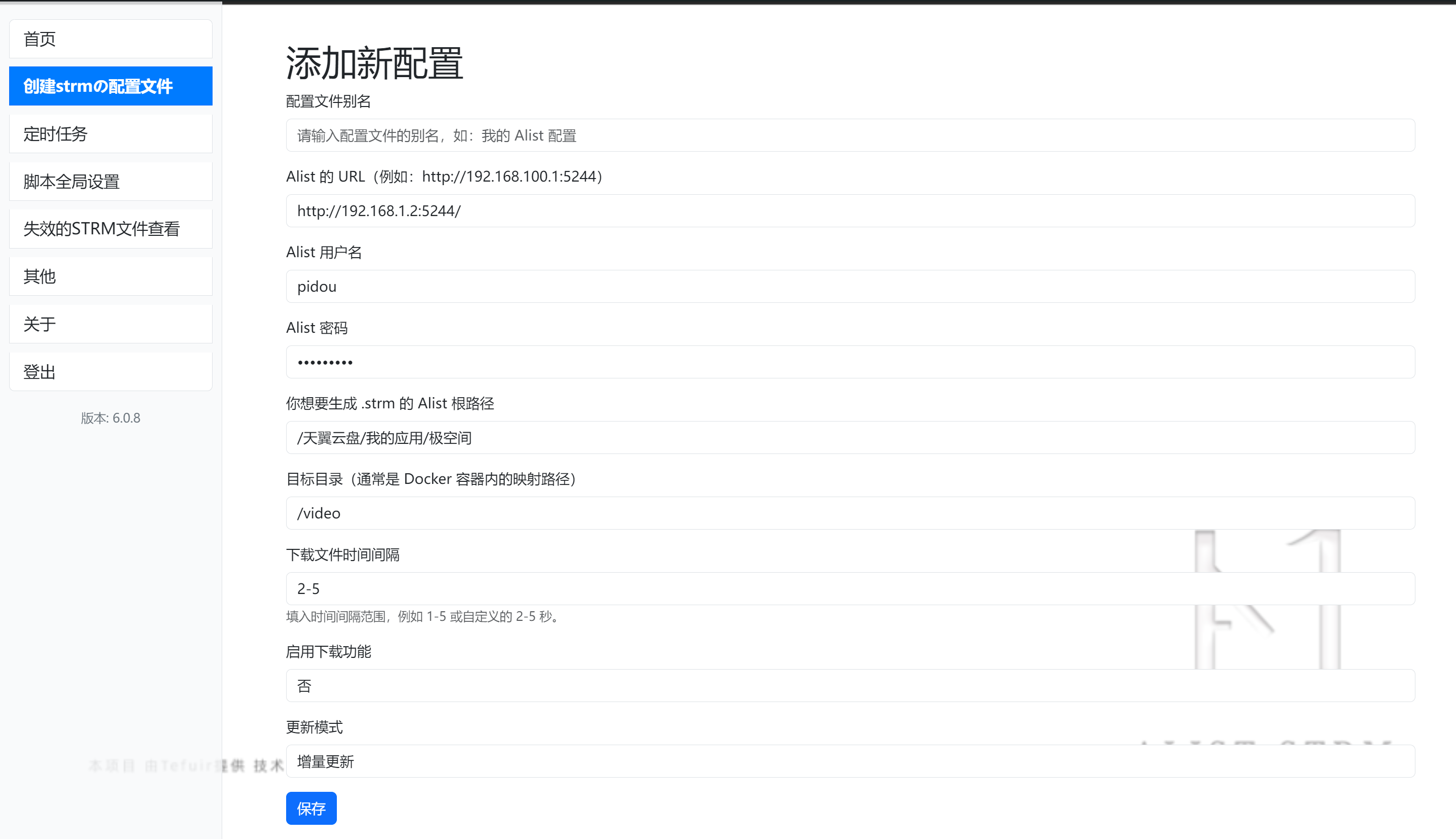Click 其他 sidebar item
1456x839 pixels.
[x=111, y=276]
